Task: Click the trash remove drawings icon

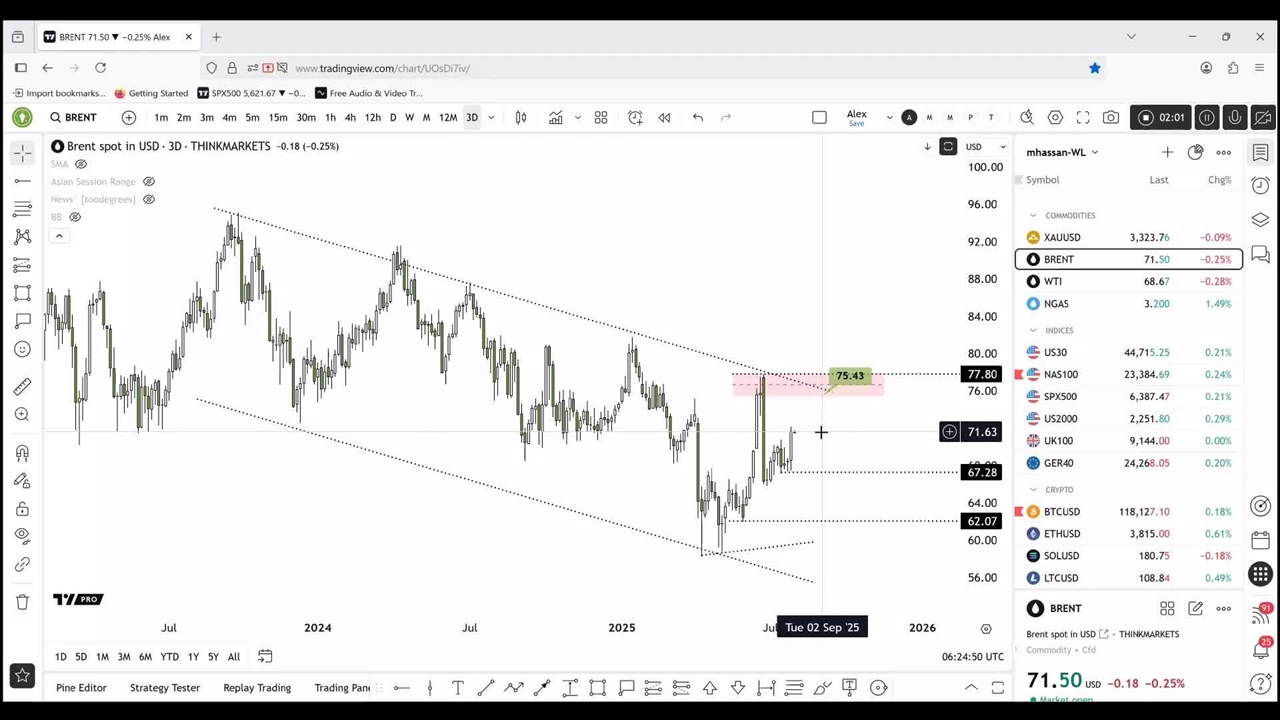Action: click(x=22, y=601)
